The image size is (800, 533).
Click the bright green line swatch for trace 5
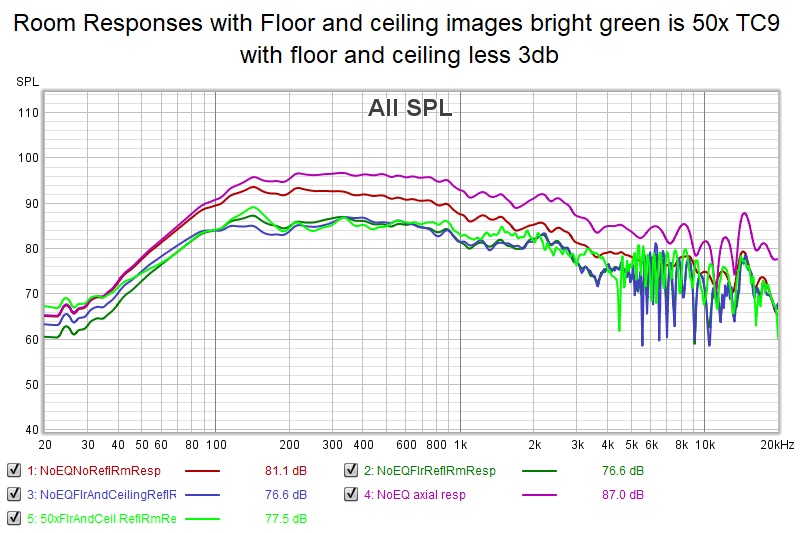pos(203,519)
